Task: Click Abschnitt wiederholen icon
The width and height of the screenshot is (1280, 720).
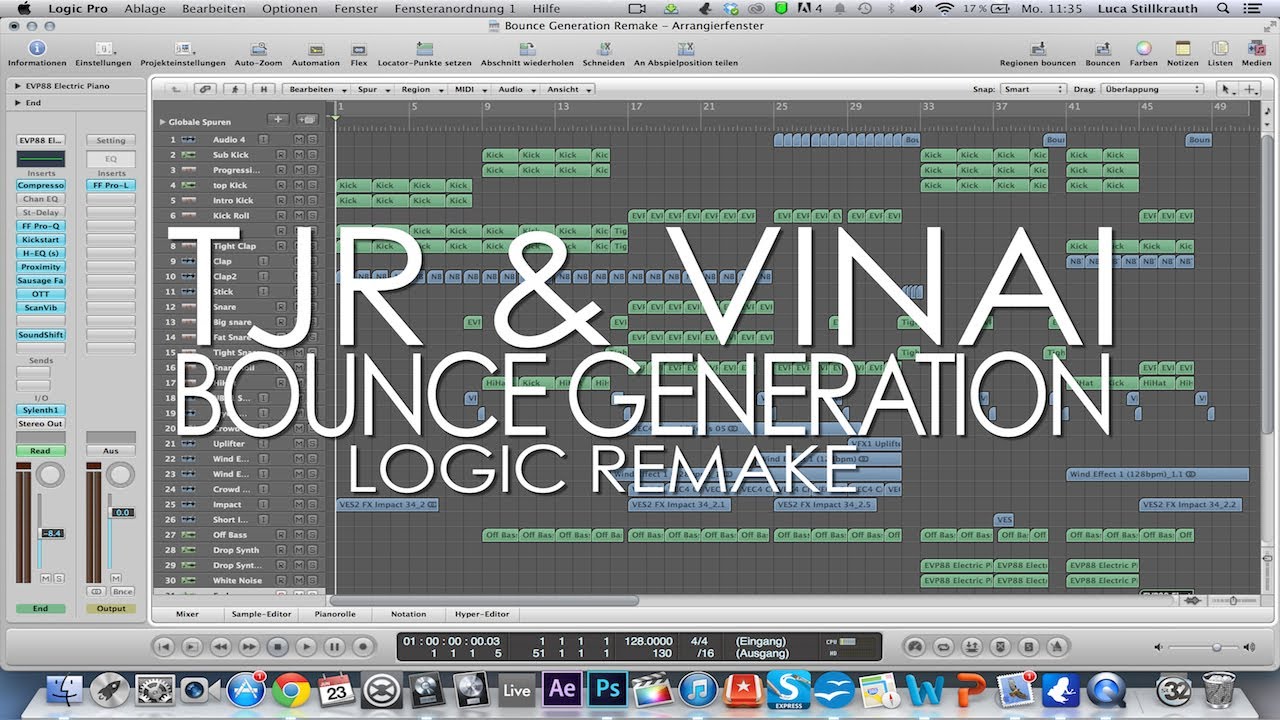Action: (527, 48)
